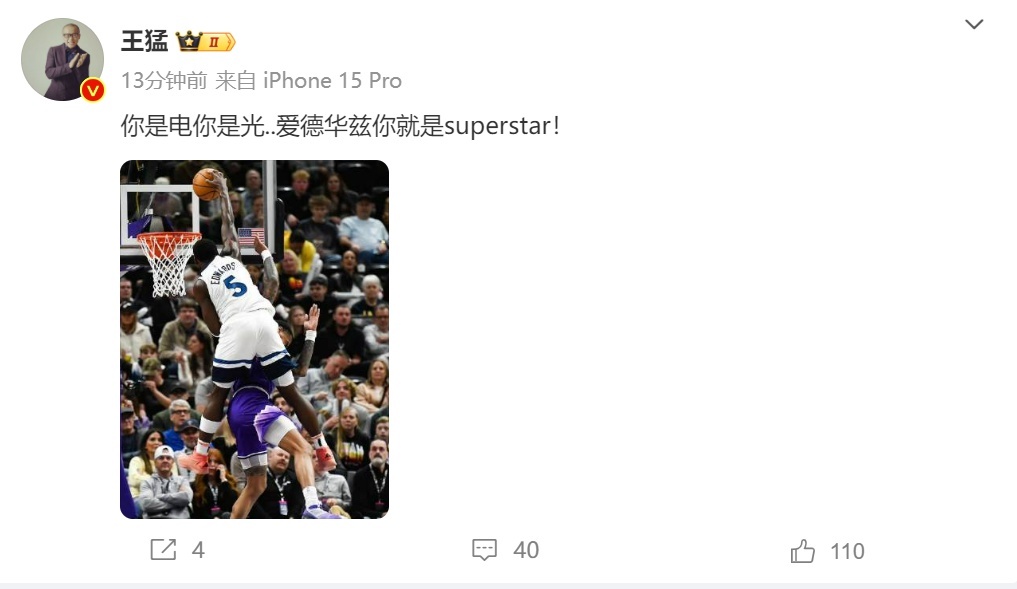
Task: Open 王猛's profile avatar picture
Action: 62,59
